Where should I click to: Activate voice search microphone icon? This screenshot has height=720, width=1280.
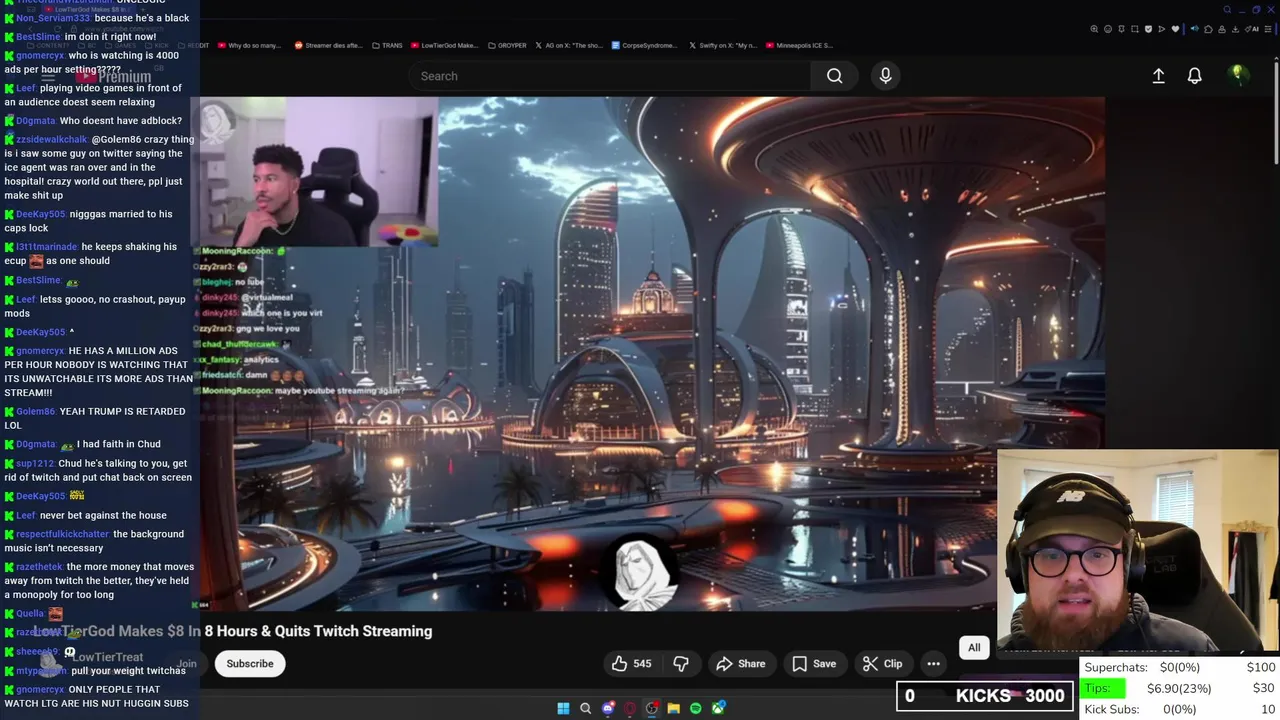(x=885, y=76)
